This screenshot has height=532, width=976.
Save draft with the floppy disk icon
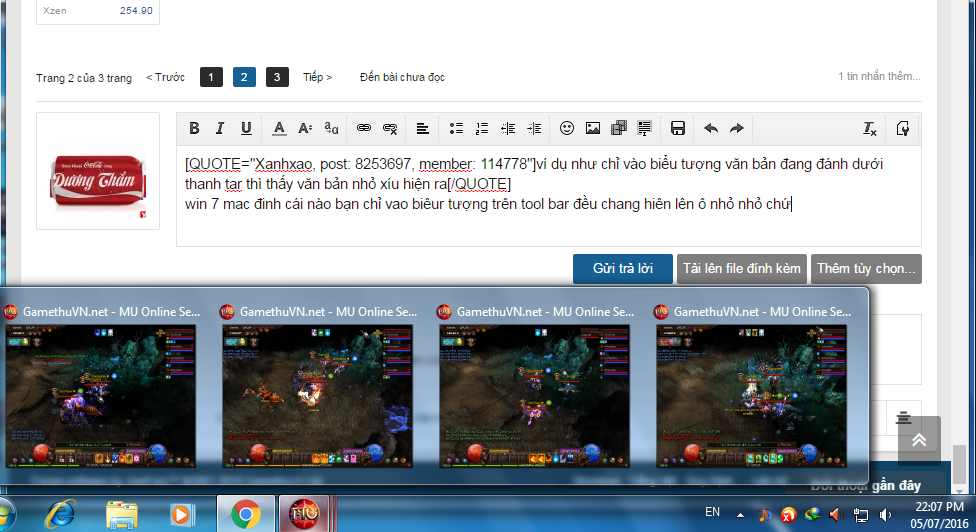[x=678, y=128]
